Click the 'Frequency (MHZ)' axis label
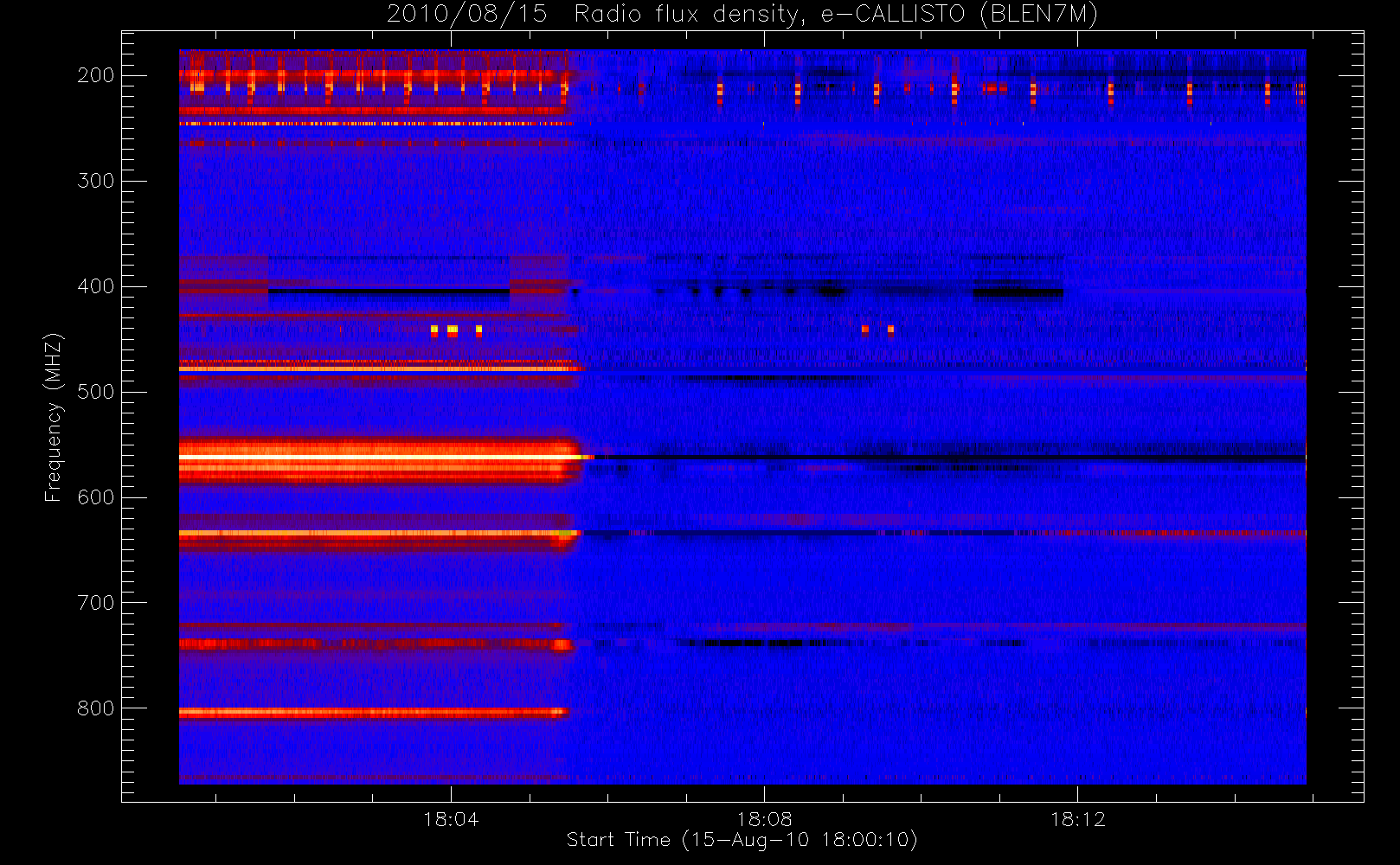Viewport: 1400px width, 865px height. coord(54,417)
